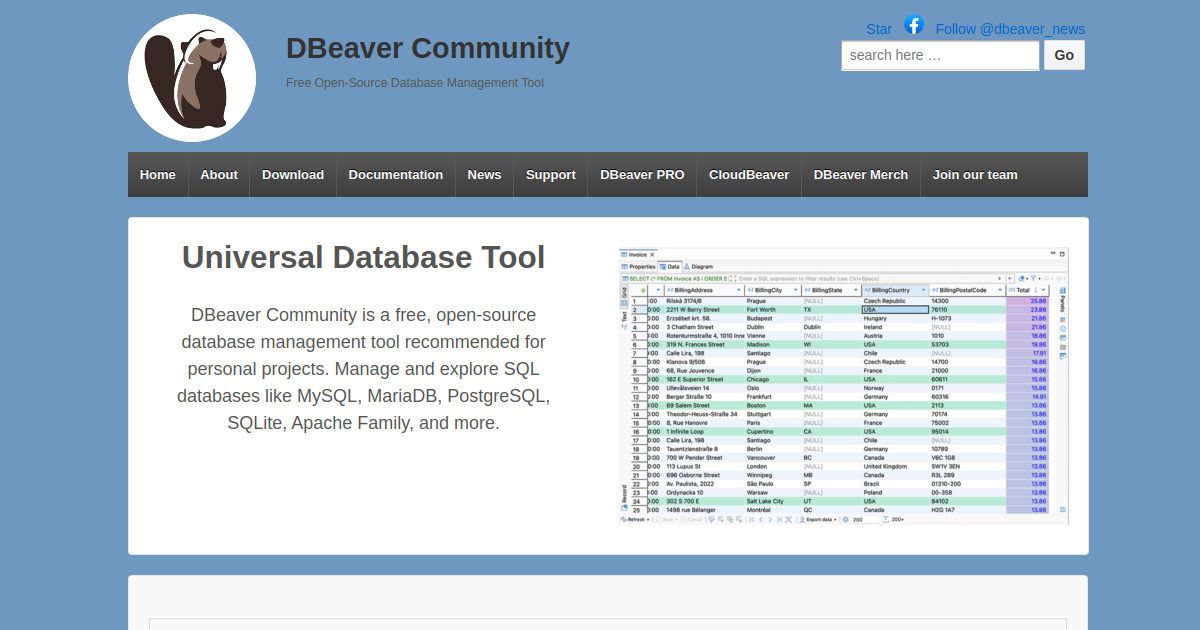The image size is (1200, 630).
Task: Open the DBeaver data grid screenshot
Action: click(x=844, y=386)
